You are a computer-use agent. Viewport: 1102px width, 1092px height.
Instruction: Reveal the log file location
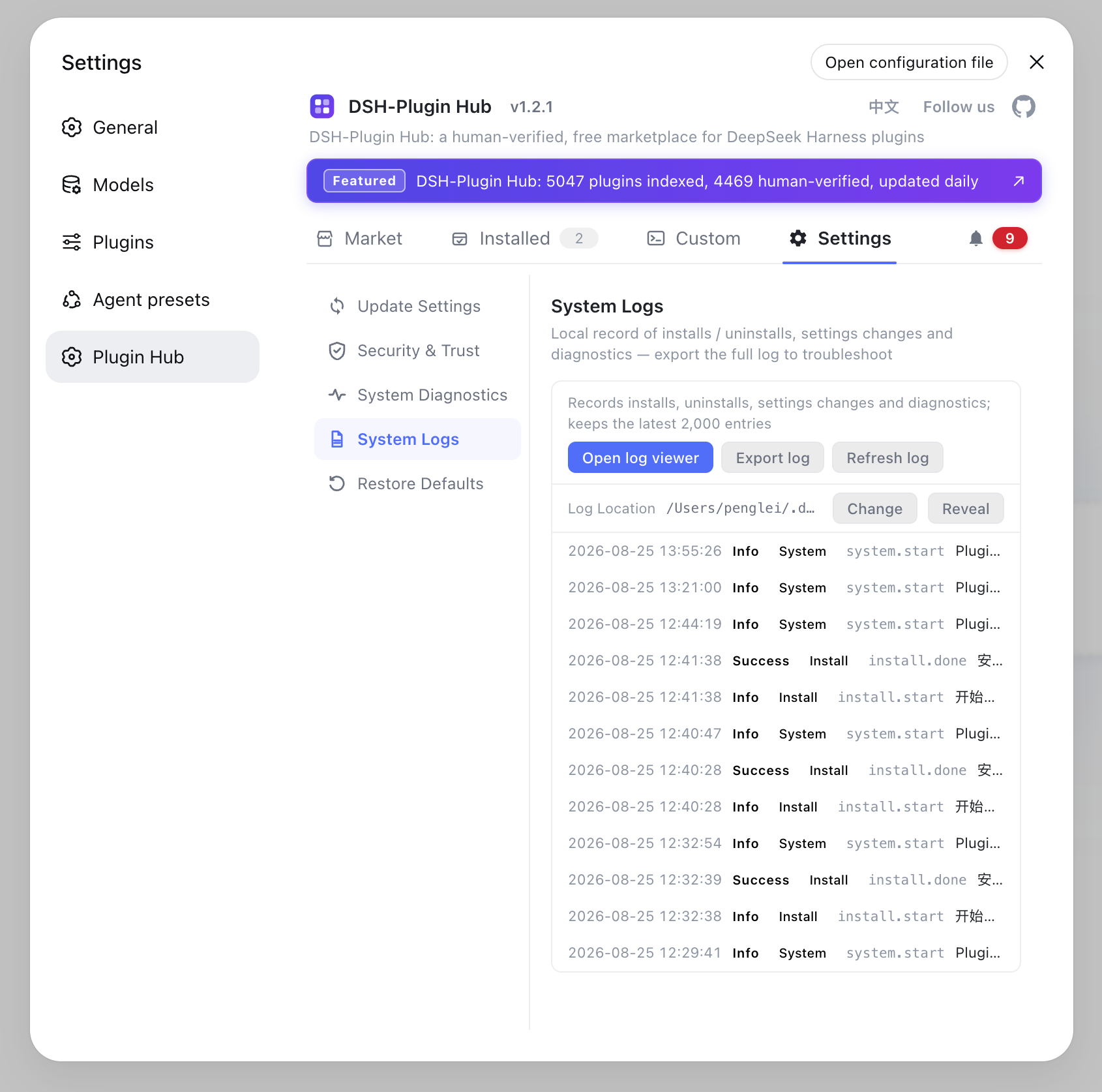click(x=966, y=509)
